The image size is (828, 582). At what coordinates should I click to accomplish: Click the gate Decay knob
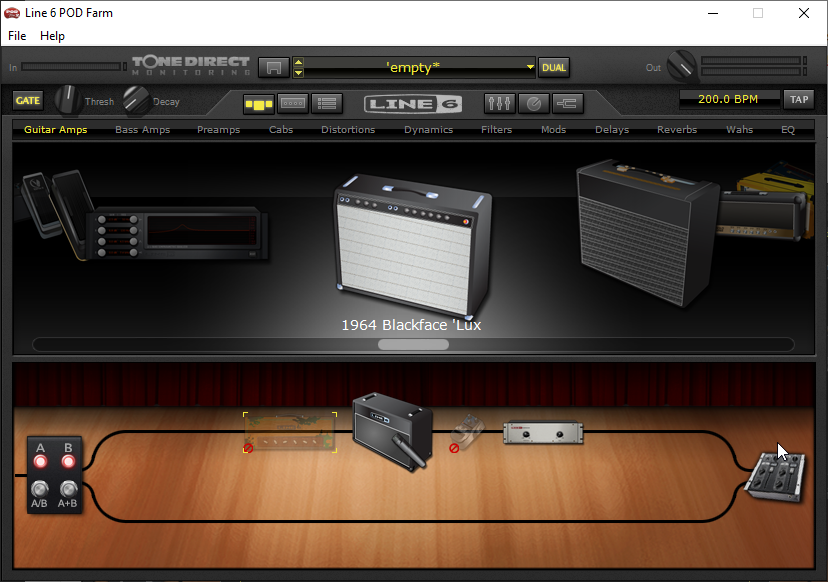pos(136,100)
